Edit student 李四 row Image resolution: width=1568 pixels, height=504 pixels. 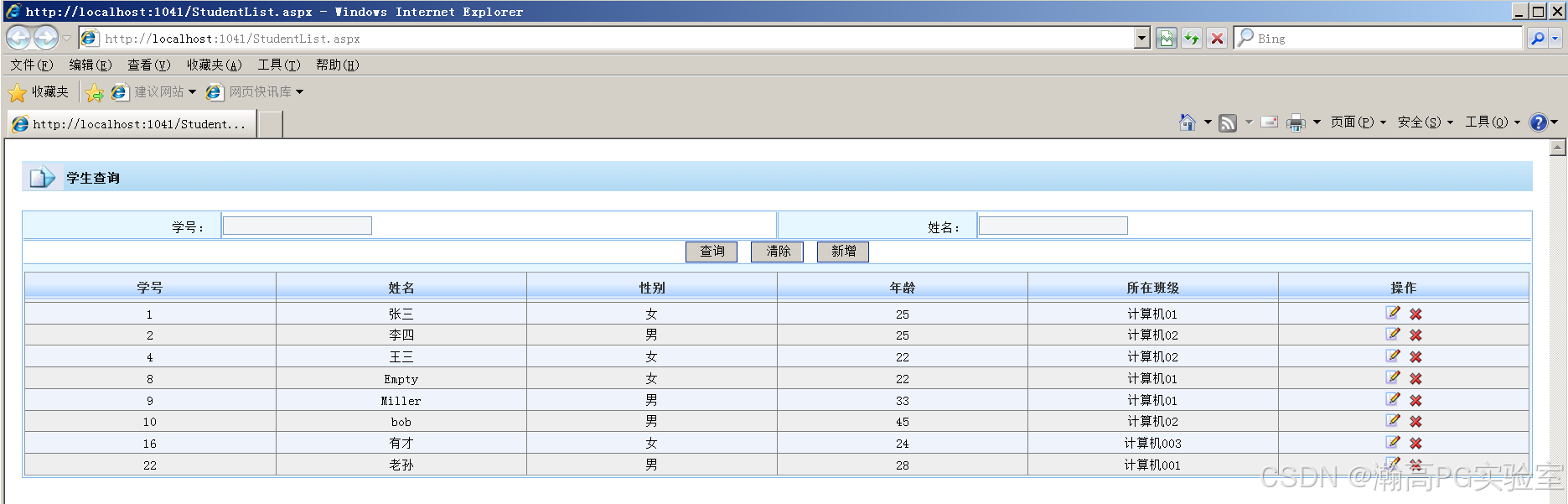1393,334
